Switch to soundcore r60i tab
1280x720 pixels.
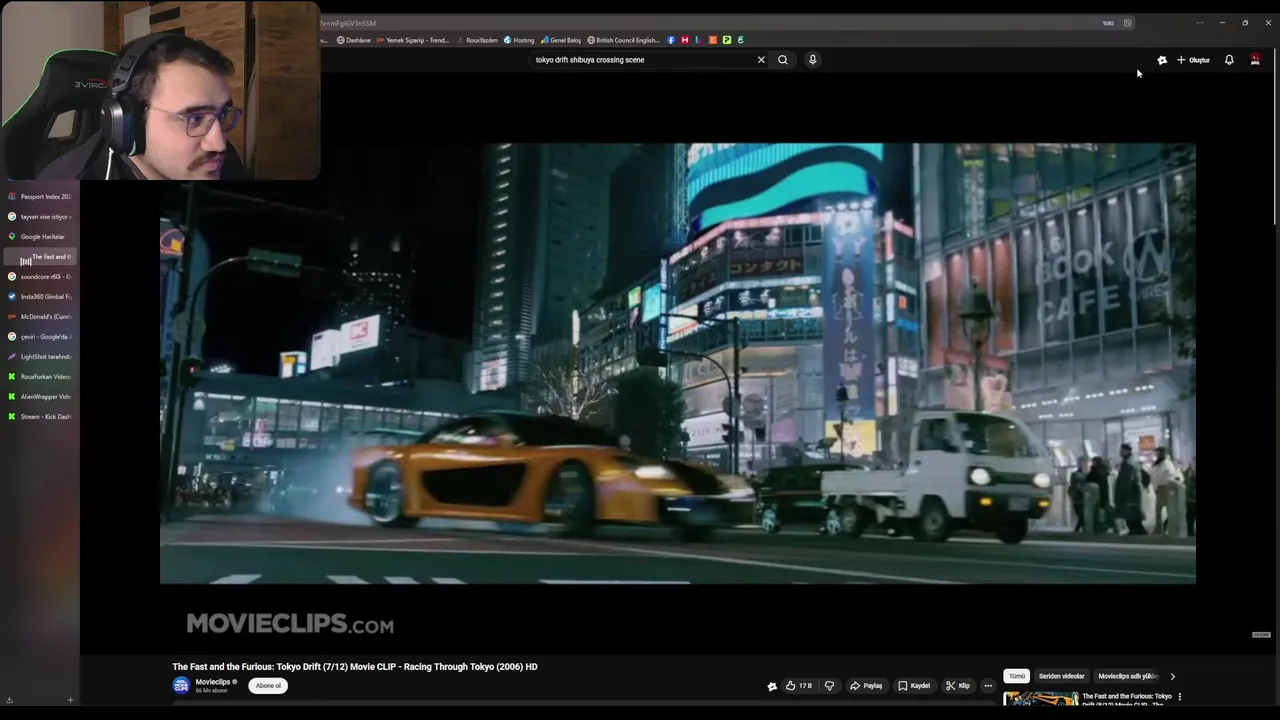pyautogui.click(x=40, y=277)
